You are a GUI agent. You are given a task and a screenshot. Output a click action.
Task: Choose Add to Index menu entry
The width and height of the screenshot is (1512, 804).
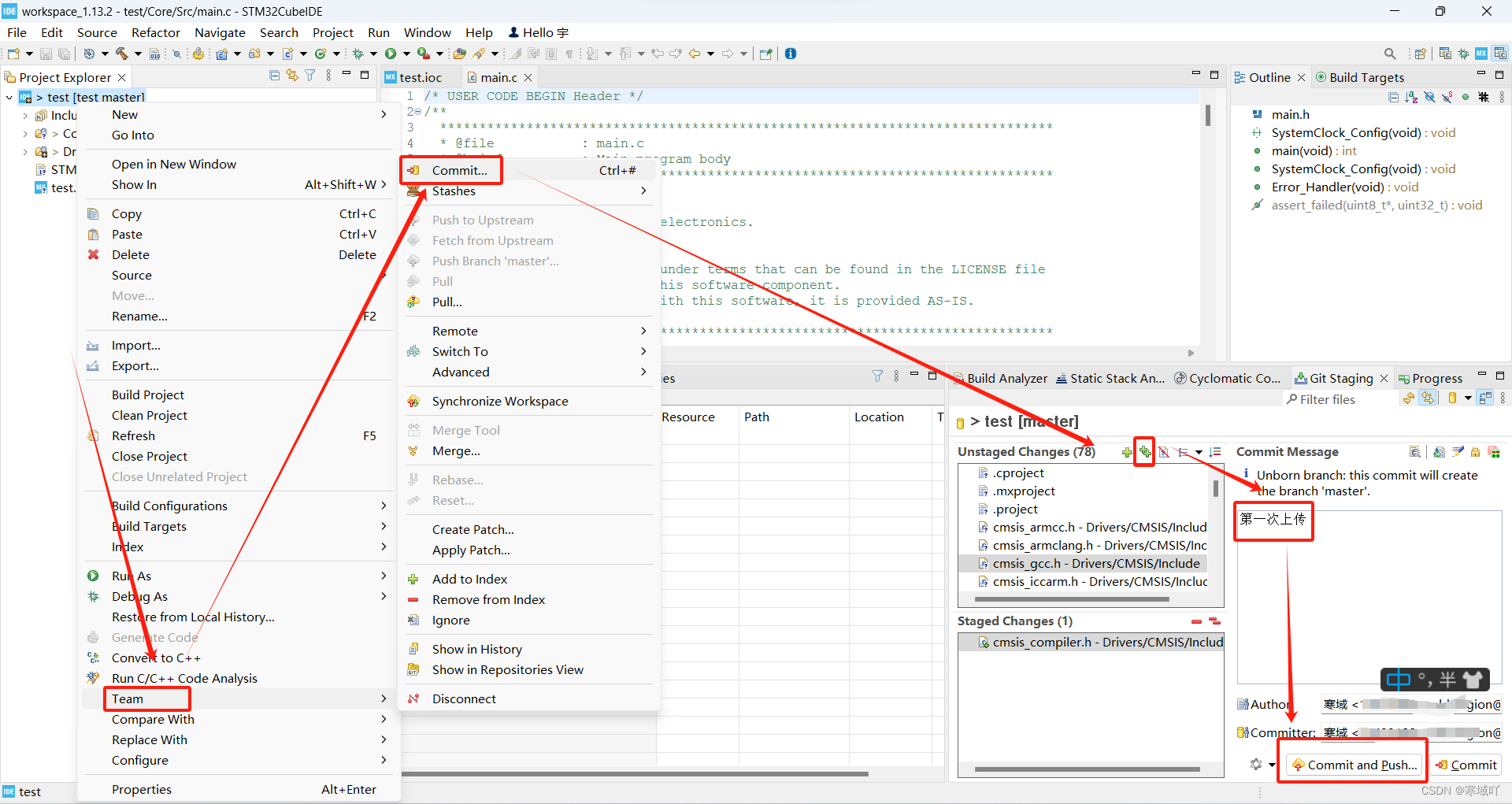click(x=529, y=579)
